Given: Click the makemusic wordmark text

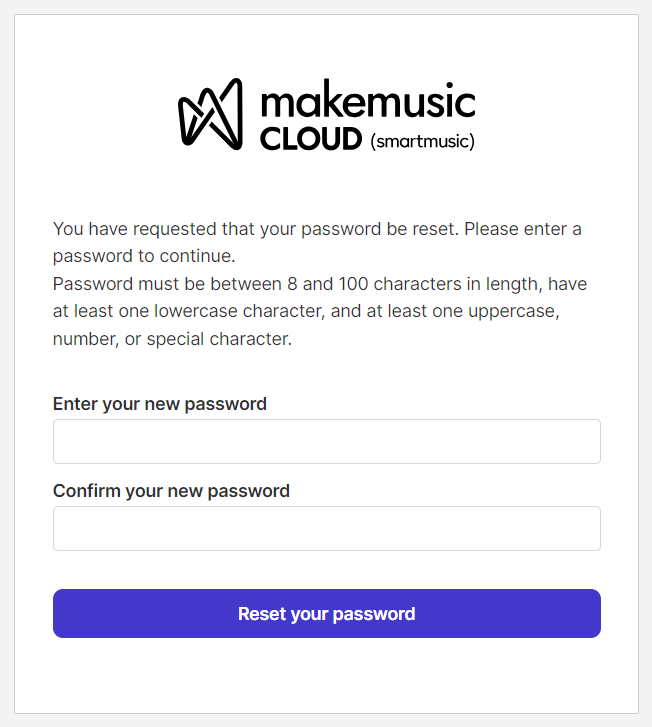Looking at the screenshot, I should pyautogui.click(x=367, y=101).
